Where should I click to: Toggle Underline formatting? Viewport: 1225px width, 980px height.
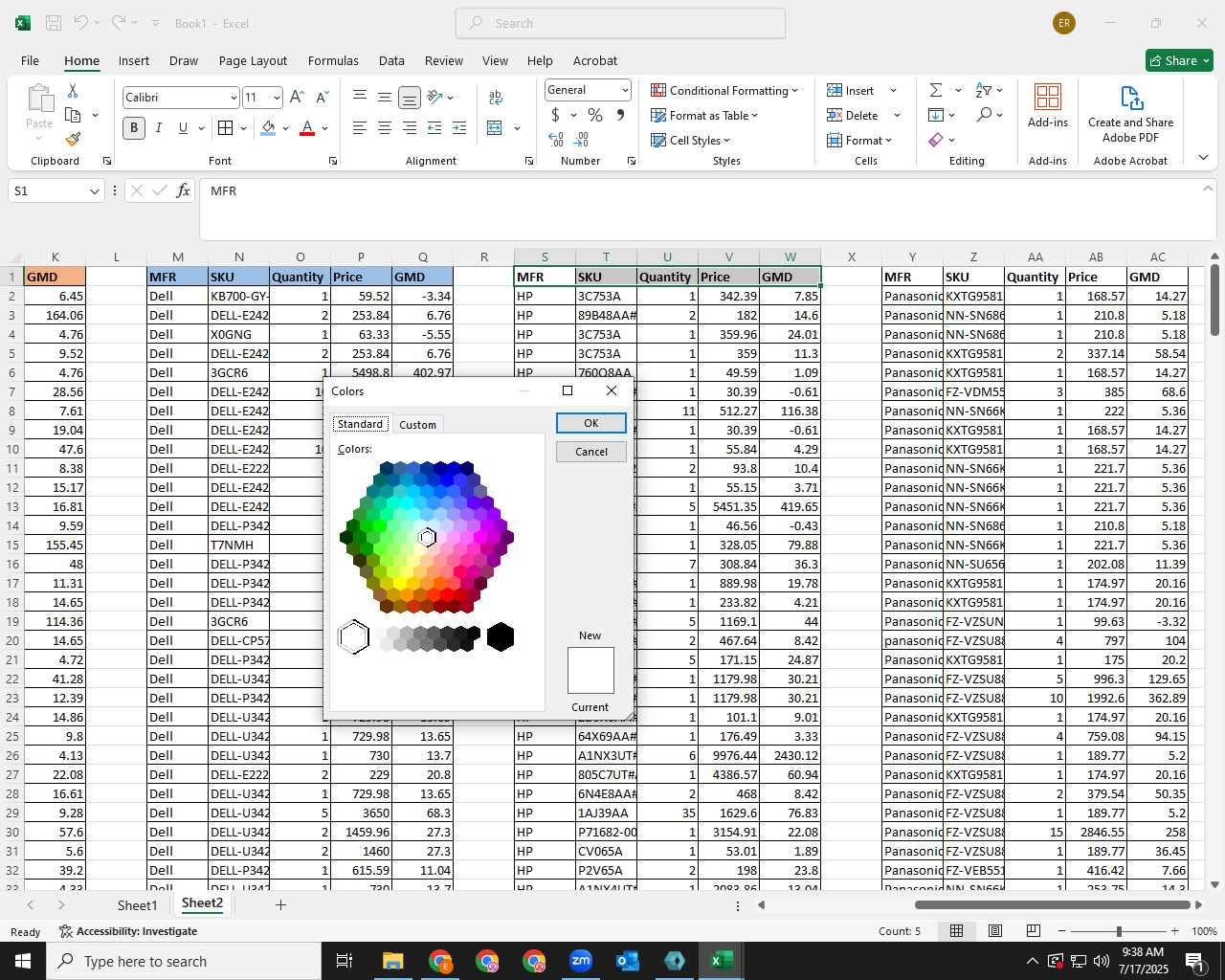pos(183,127)
